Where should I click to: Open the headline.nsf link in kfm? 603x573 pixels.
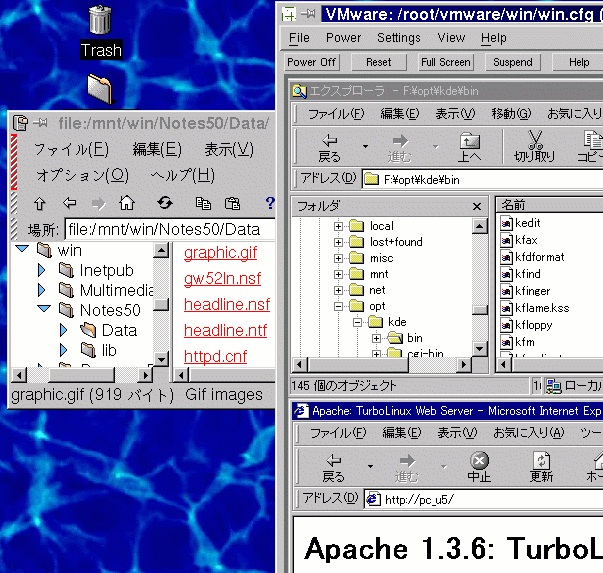[x=227, y=305]
